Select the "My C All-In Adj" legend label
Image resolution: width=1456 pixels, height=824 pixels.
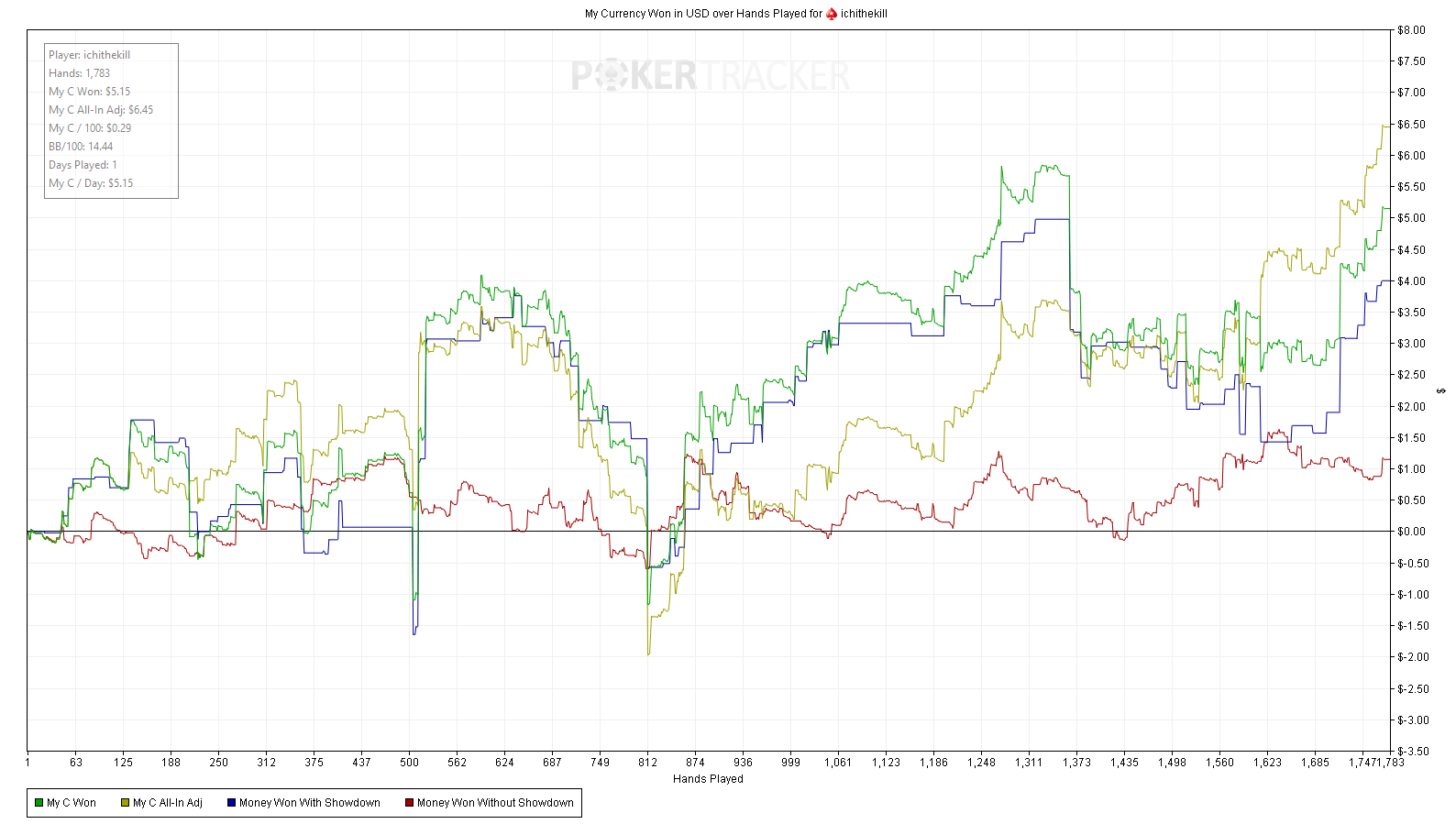(x=168, y=803)
